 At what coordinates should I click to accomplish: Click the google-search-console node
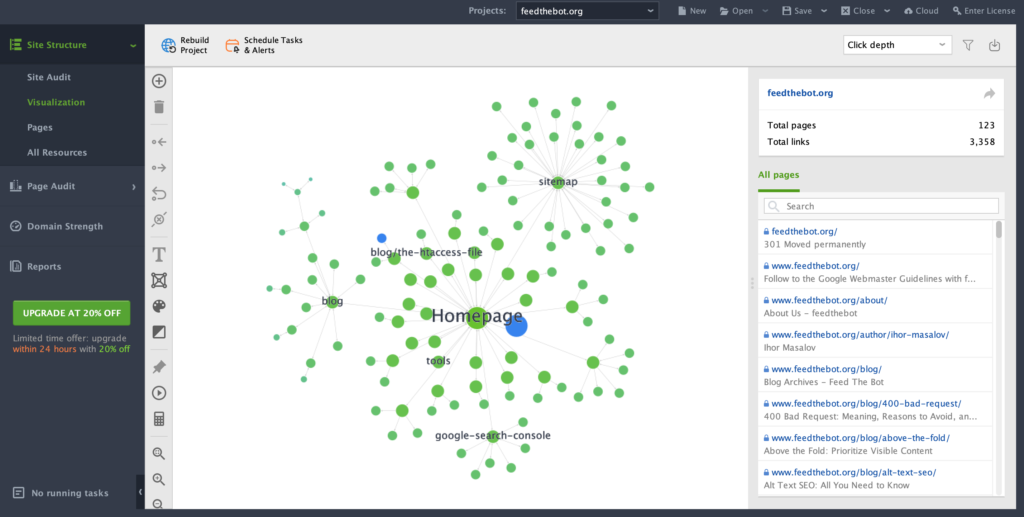pos(493,437)
